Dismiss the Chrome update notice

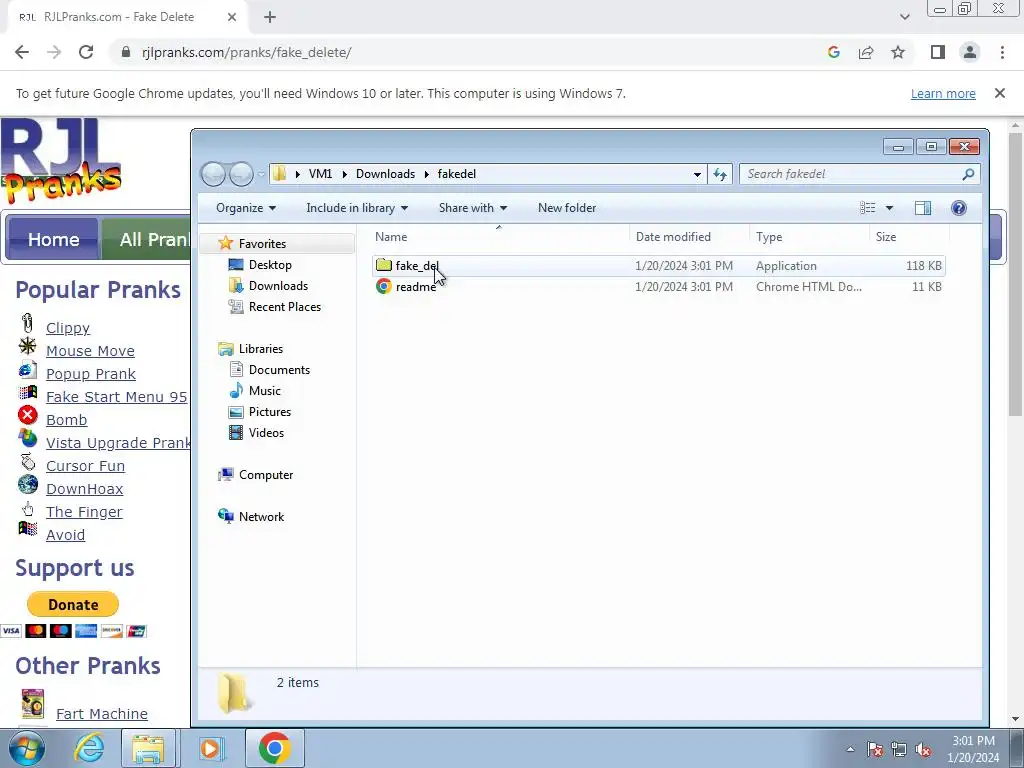[999, 93]
